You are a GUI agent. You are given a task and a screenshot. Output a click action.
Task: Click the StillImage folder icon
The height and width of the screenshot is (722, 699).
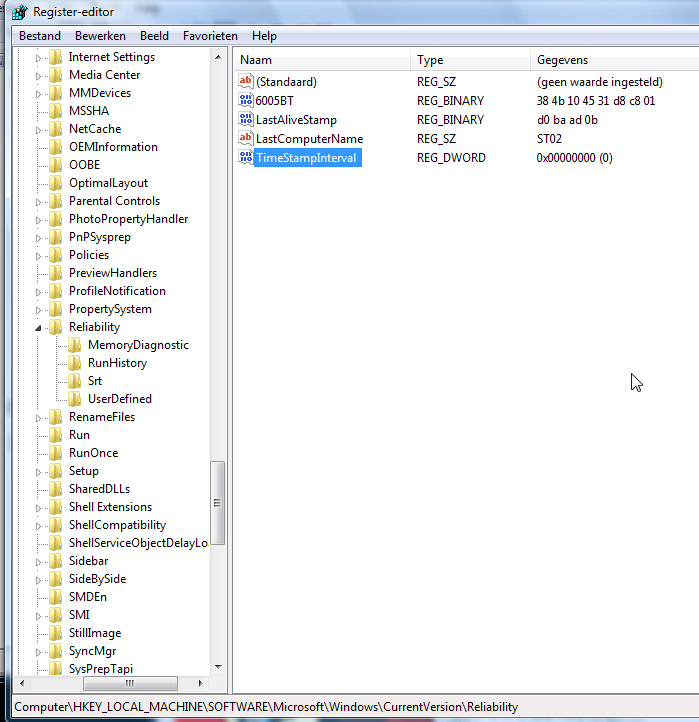56,633
